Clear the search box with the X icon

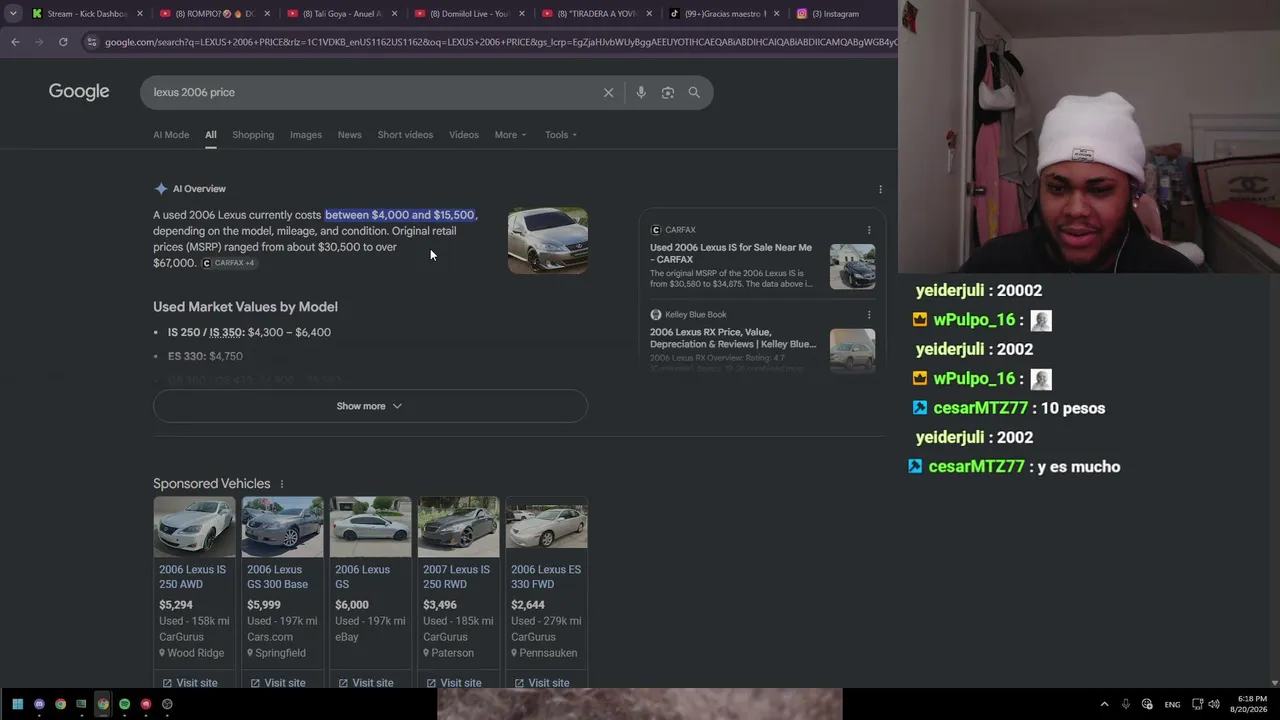(x=608, y=92)
